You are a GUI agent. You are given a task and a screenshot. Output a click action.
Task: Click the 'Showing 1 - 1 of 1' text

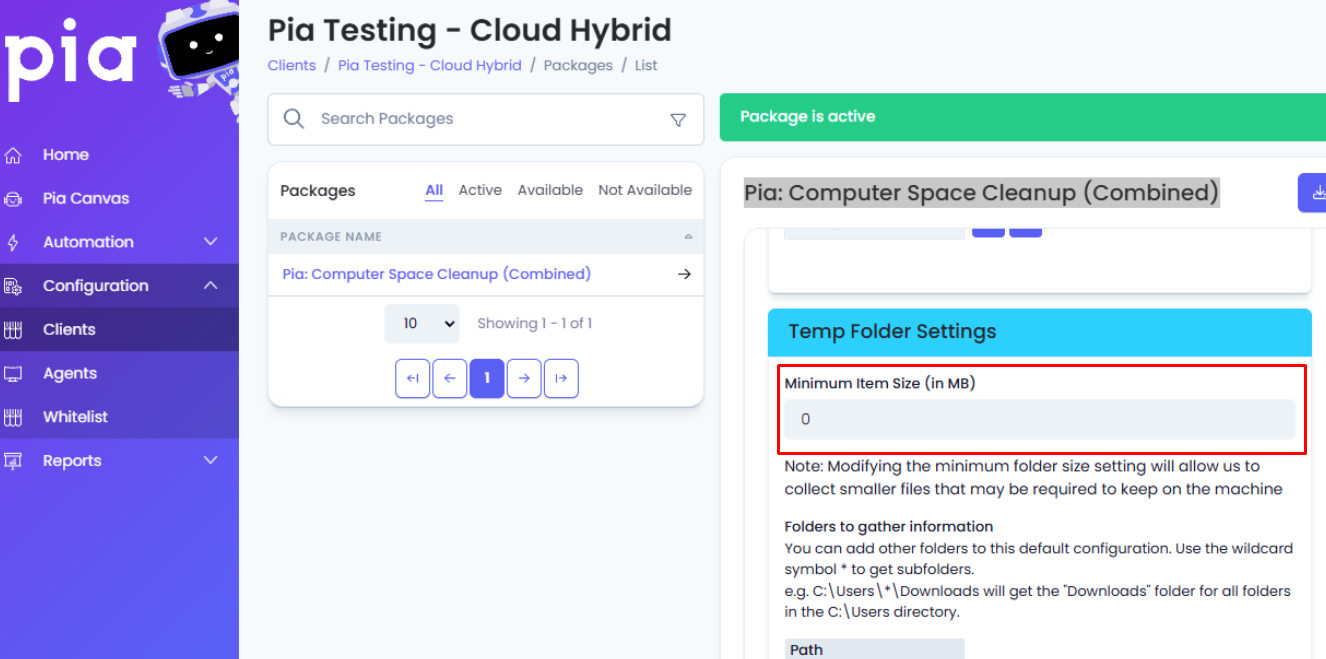(x=535, y=324)
